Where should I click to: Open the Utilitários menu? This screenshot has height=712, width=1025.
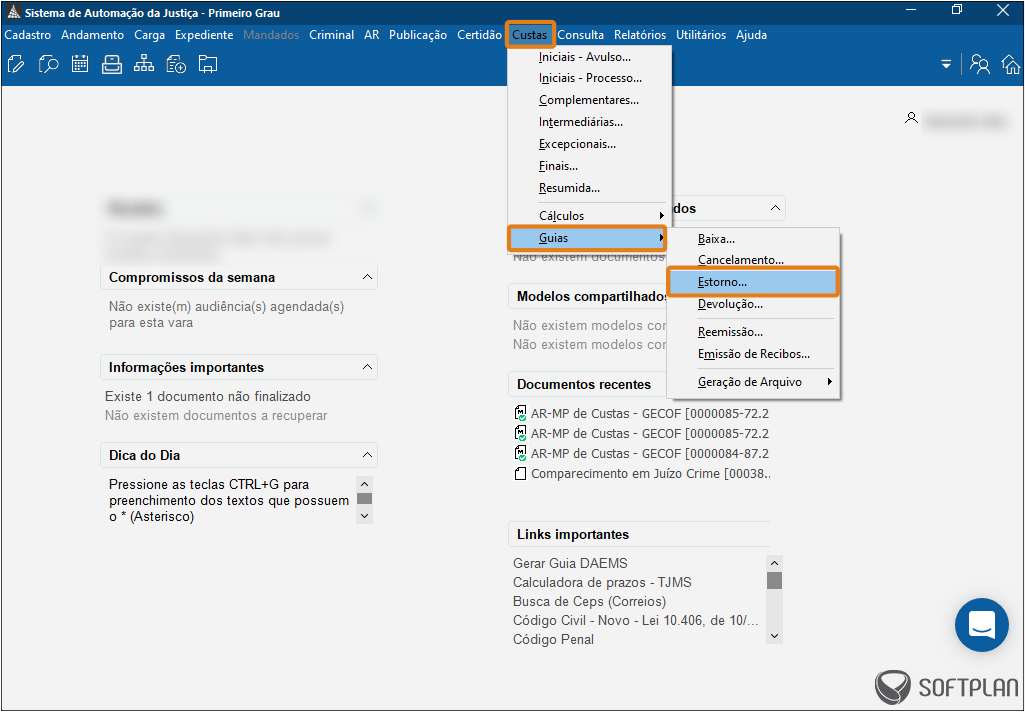[x=701, y=35]
